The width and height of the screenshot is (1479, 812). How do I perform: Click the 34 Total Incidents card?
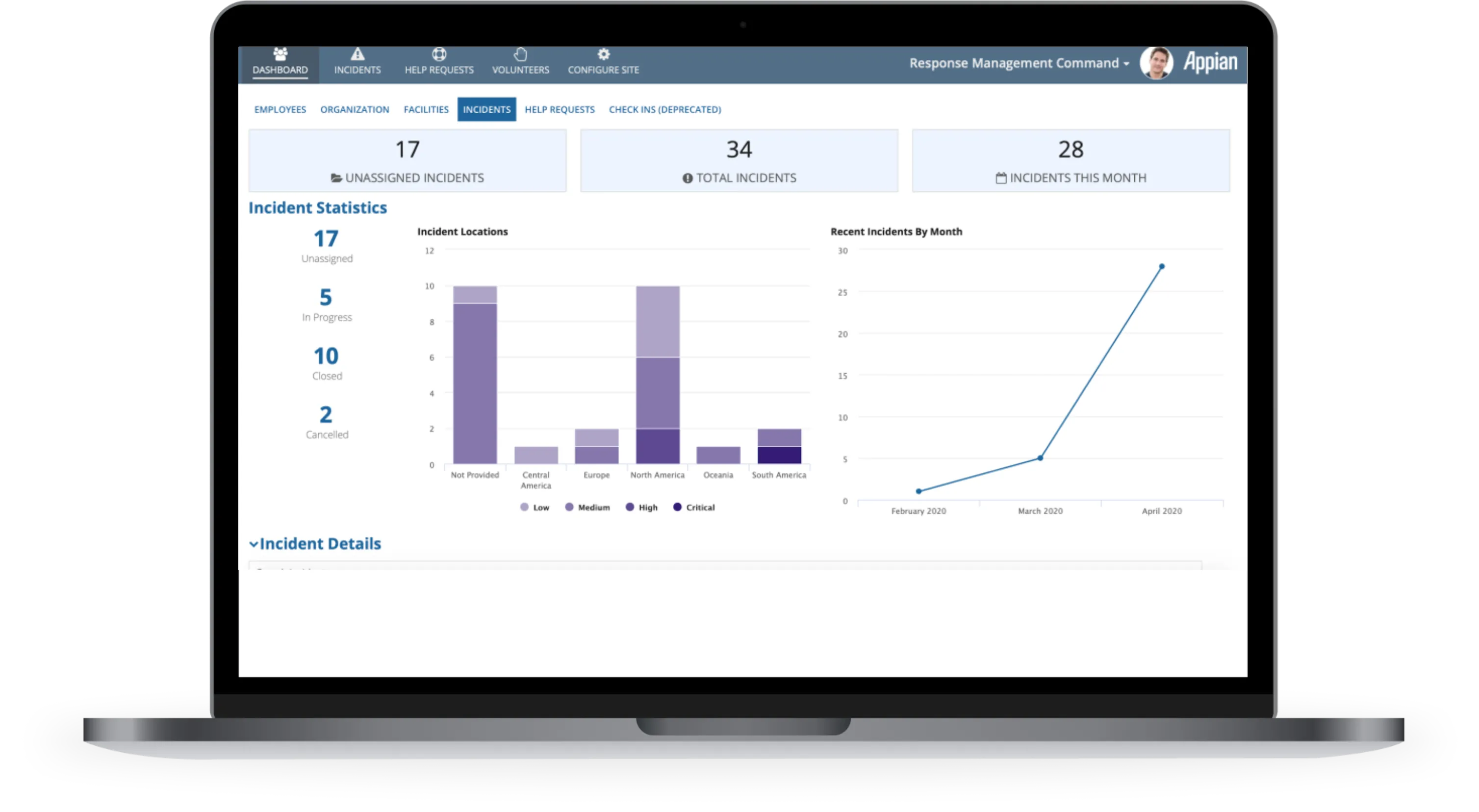click(x=739, y=161)
